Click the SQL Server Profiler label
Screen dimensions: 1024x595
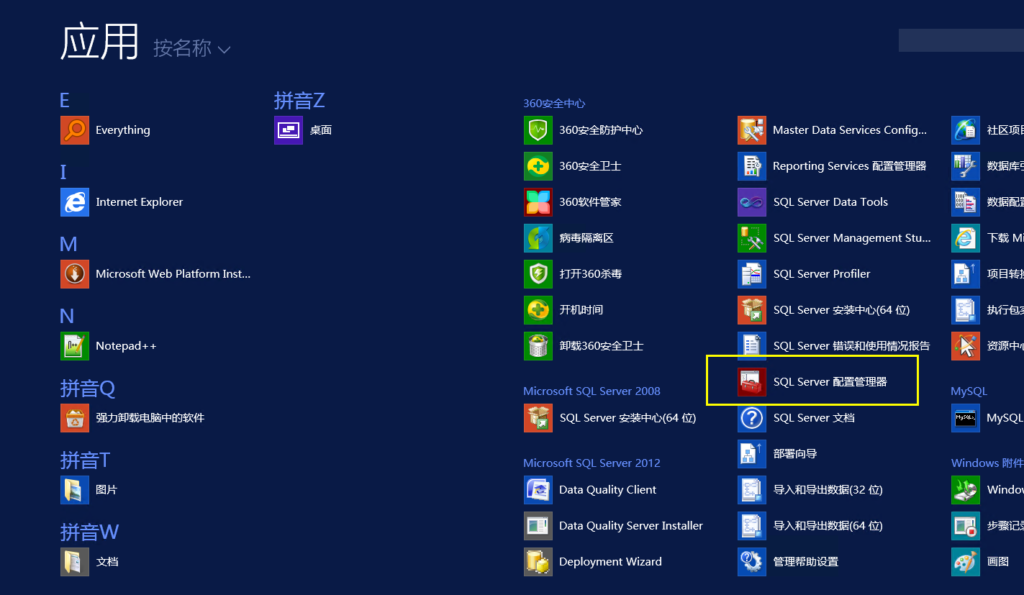coord(822,274)
